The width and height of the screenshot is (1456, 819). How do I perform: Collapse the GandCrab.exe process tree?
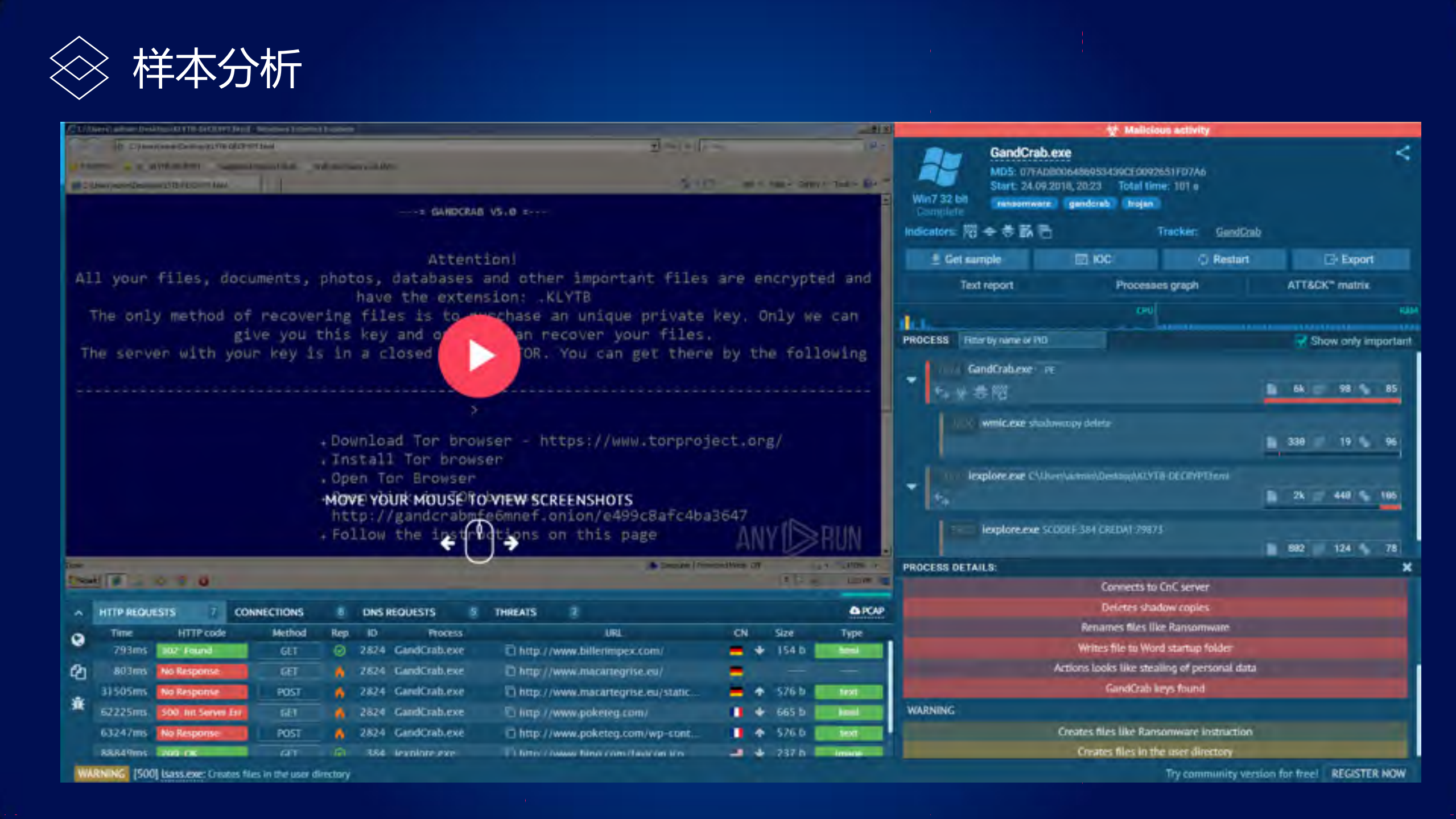click(x=911, y=380)
